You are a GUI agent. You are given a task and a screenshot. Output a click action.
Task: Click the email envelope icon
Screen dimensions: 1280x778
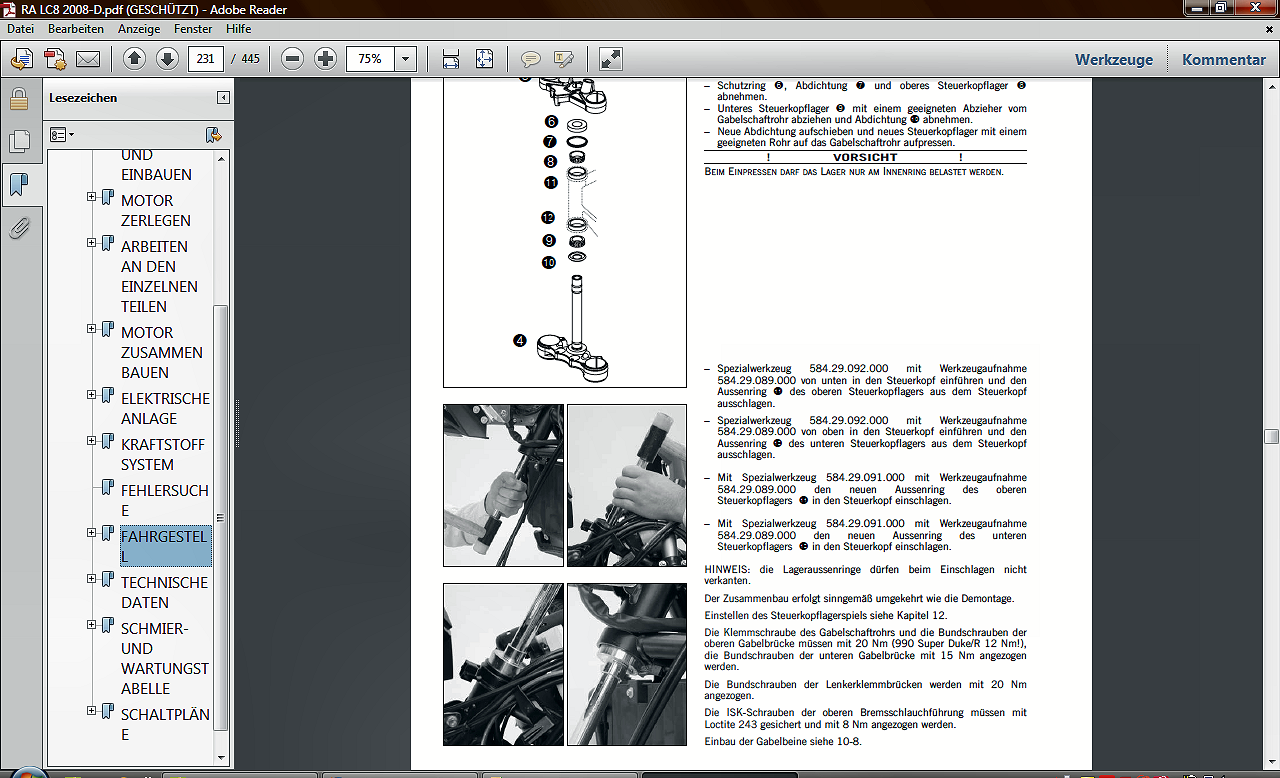(88, 59)
